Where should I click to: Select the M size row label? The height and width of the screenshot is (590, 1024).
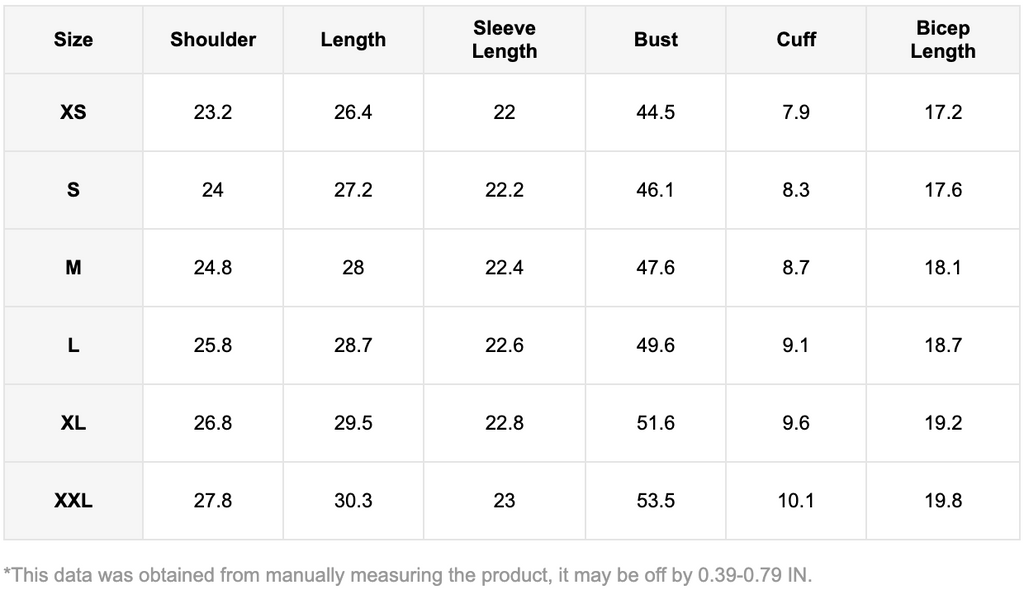click(73, 268)
